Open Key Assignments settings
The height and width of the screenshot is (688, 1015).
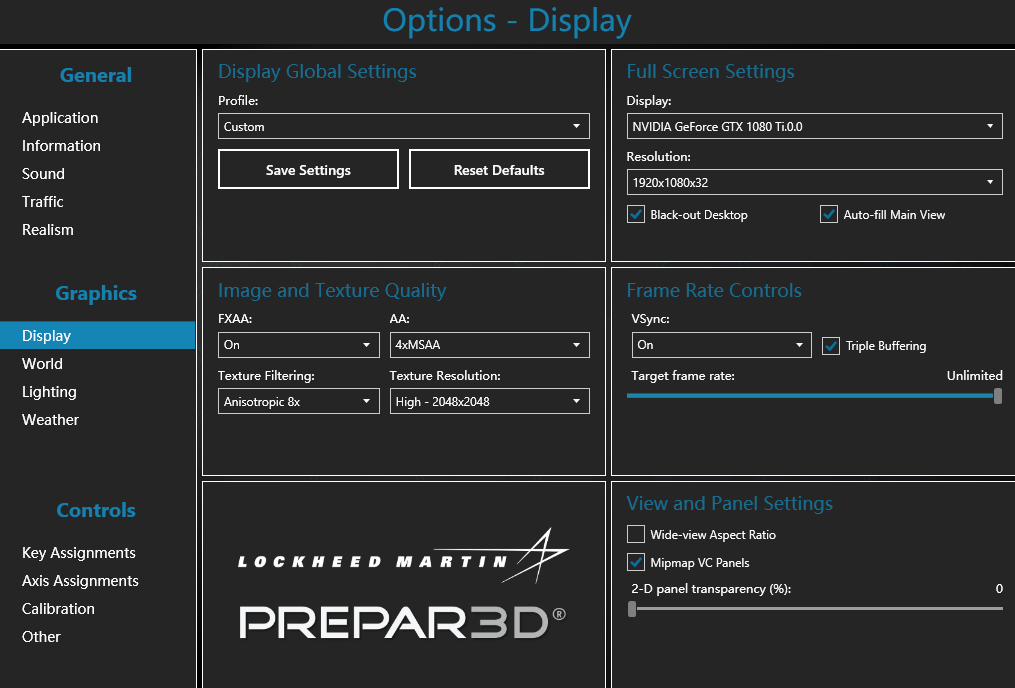(x=79, y=553)
